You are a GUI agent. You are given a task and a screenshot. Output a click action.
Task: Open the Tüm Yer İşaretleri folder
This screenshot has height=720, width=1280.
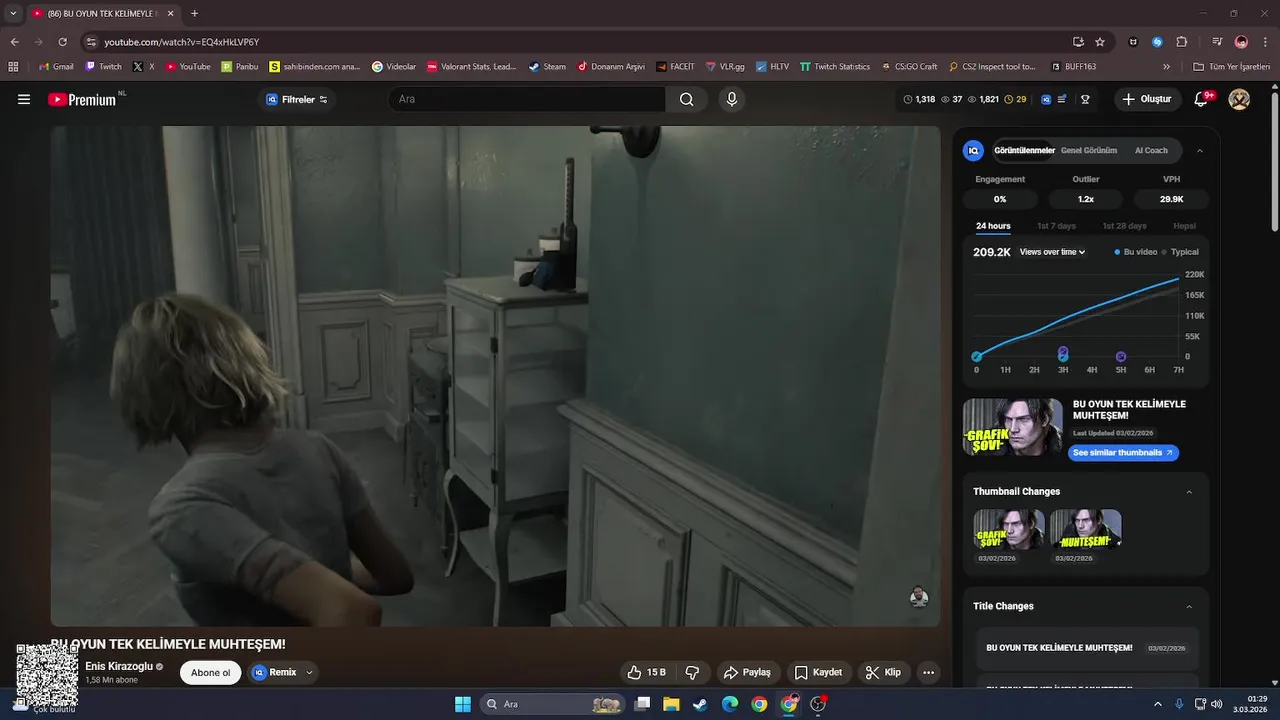click(x=1232, y=67)
